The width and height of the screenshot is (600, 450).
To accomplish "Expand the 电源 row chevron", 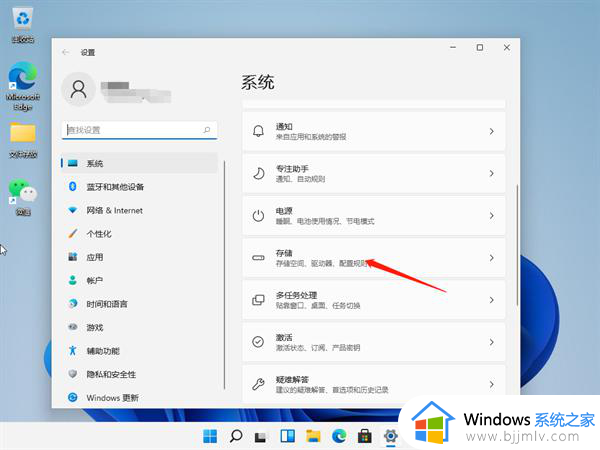I will pyautogui.click(x=492, y=215).
